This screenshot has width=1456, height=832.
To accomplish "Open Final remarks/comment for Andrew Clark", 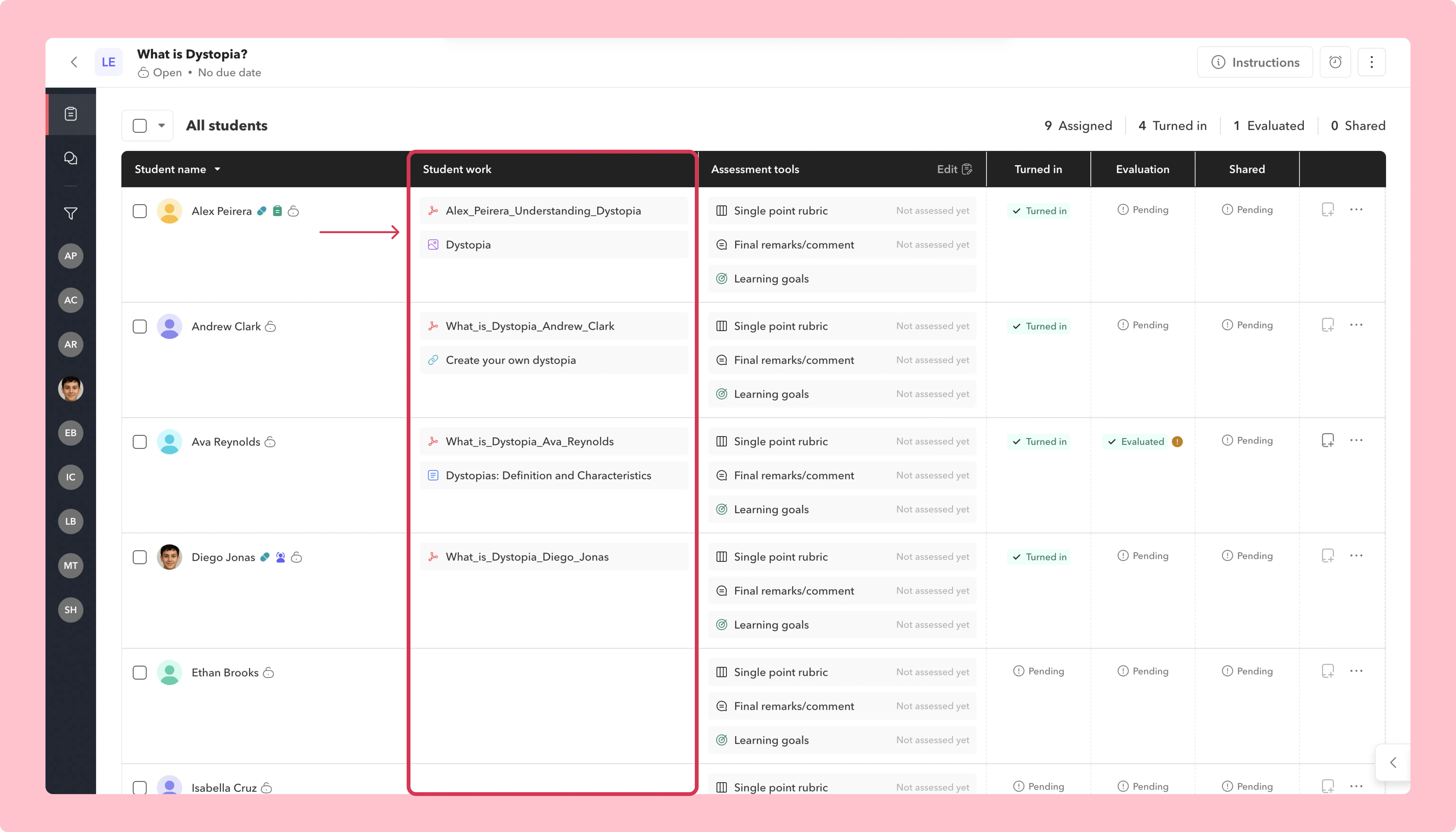I will [842, 360].
